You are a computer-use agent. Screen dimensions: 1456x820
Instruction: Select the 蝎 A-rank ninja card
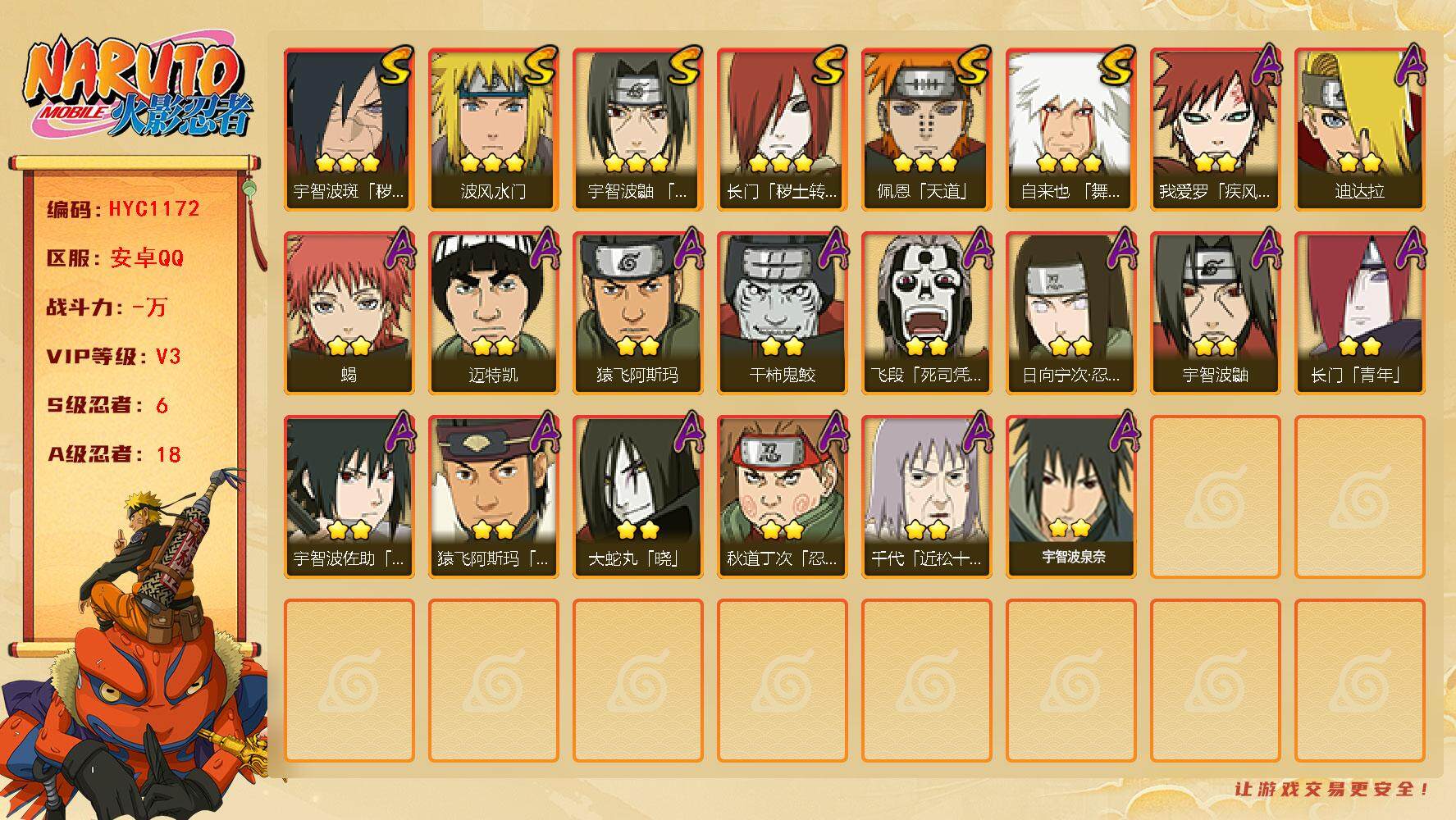point(349,313)
